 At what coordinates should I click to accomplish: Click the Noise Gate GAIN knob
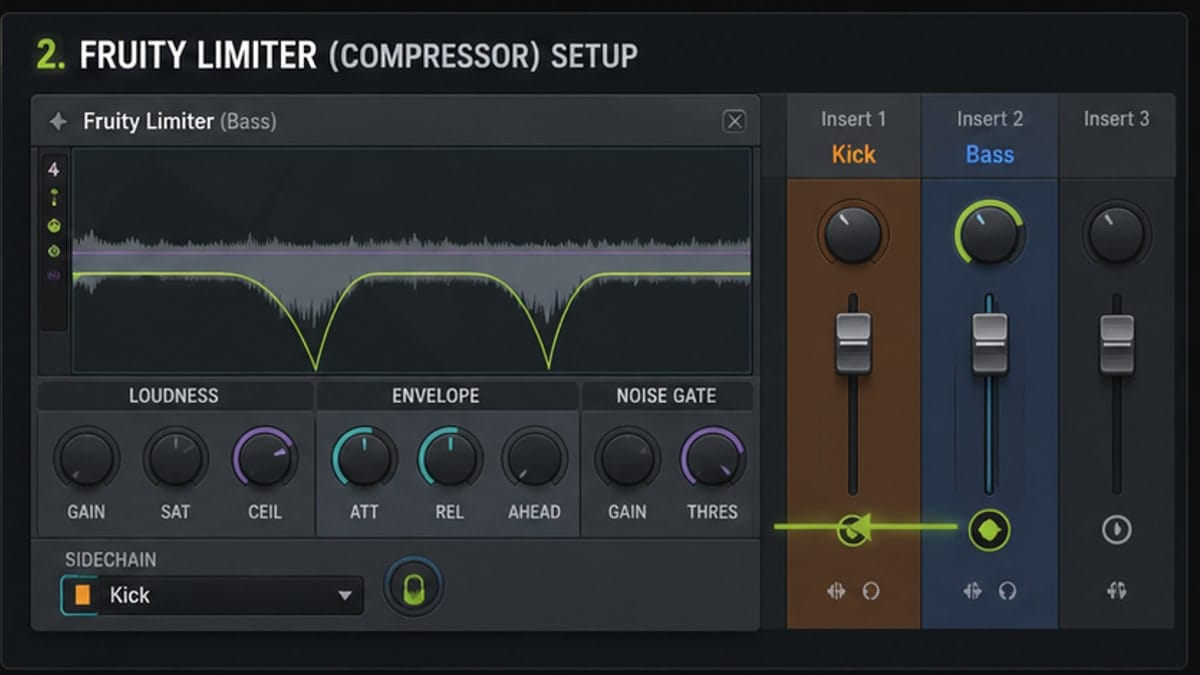coord(627,459)
